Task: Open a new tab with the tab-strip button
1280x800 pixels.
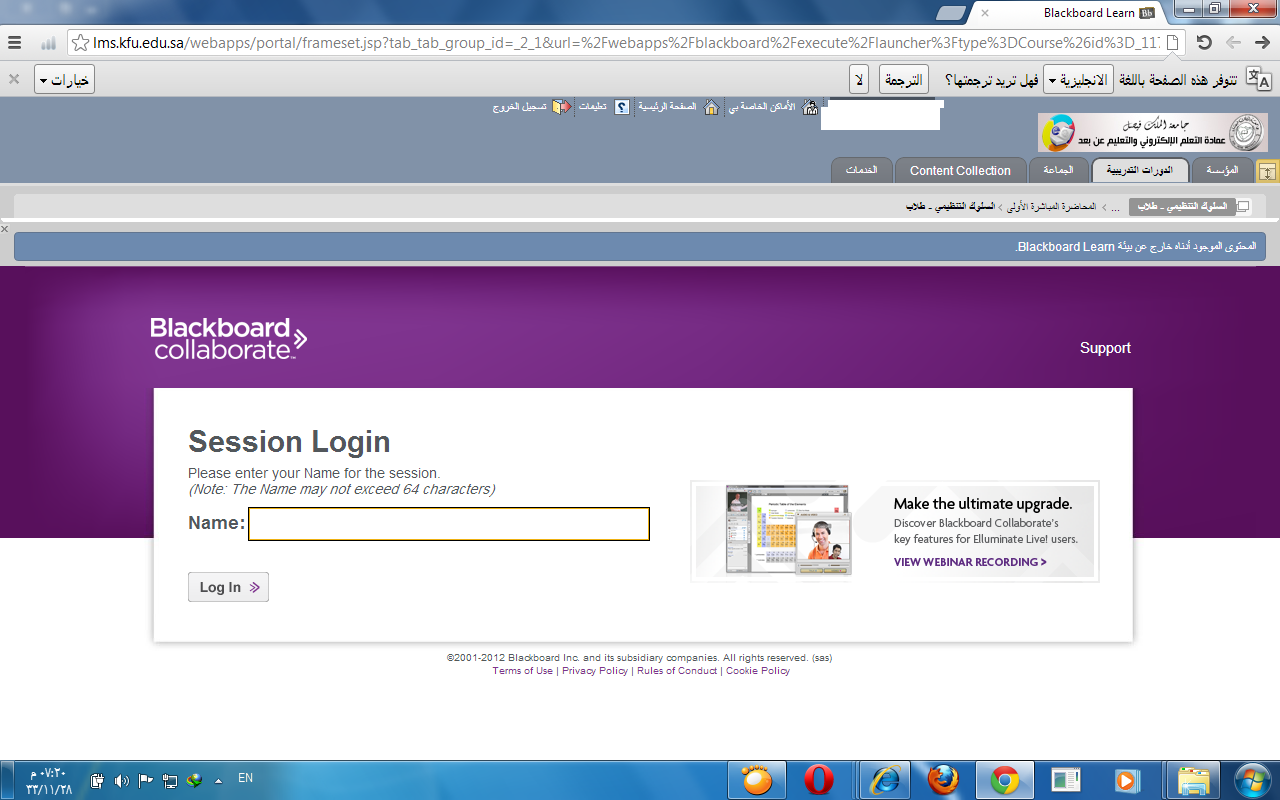Action: click(952, 13)
